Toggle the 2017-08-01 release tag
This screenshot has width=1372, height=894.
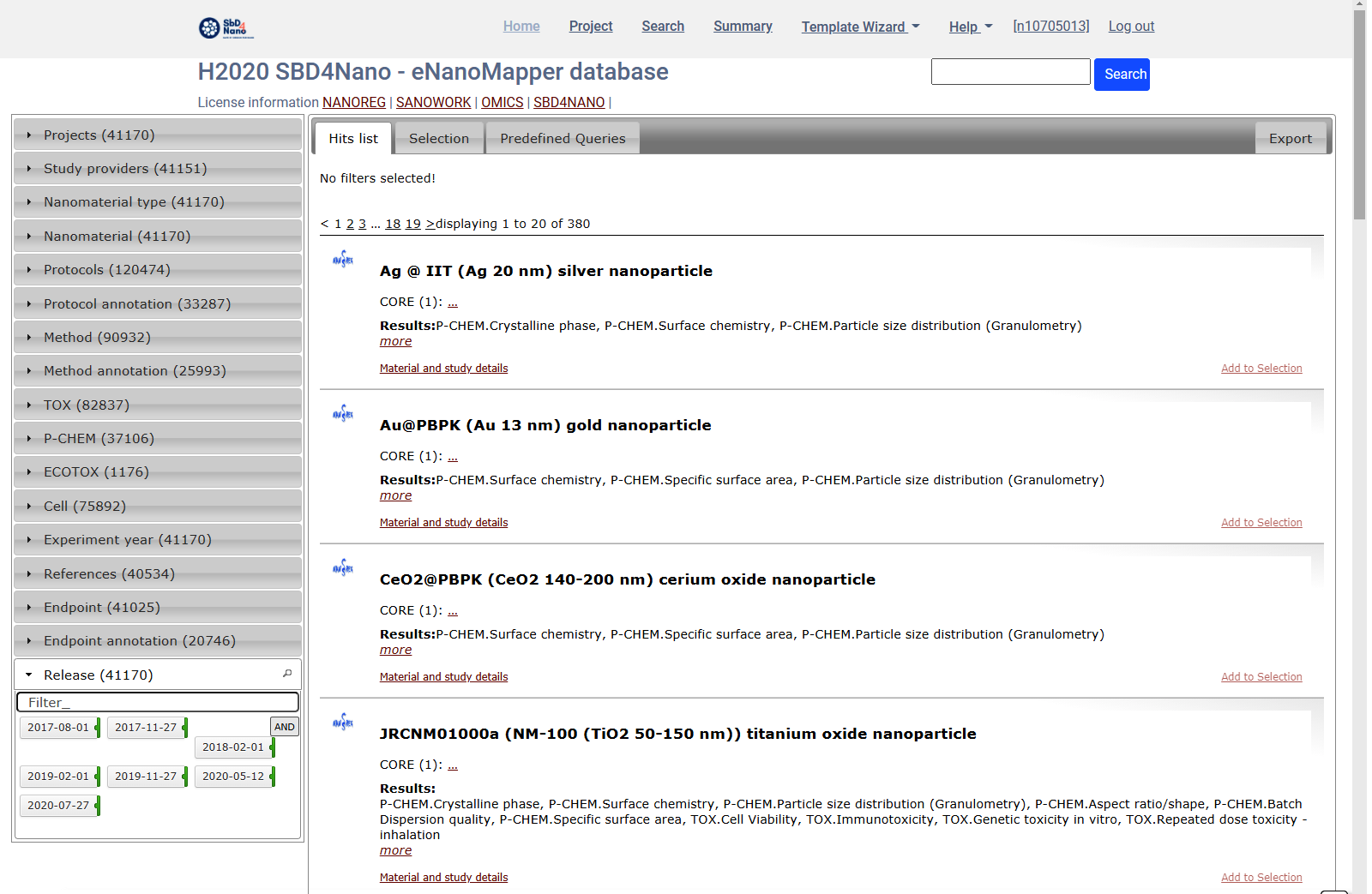pos(58,728)
